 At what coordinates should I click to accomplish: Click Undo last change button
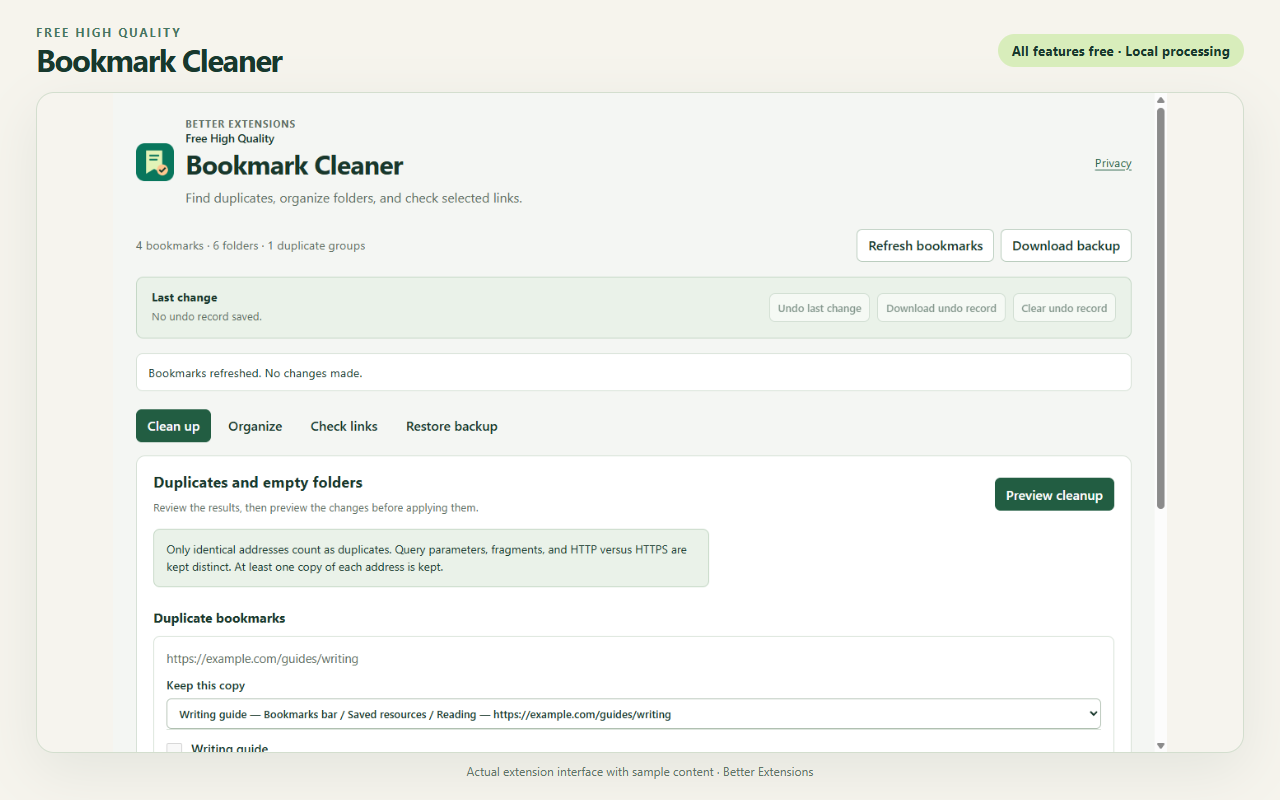[820, 308]
